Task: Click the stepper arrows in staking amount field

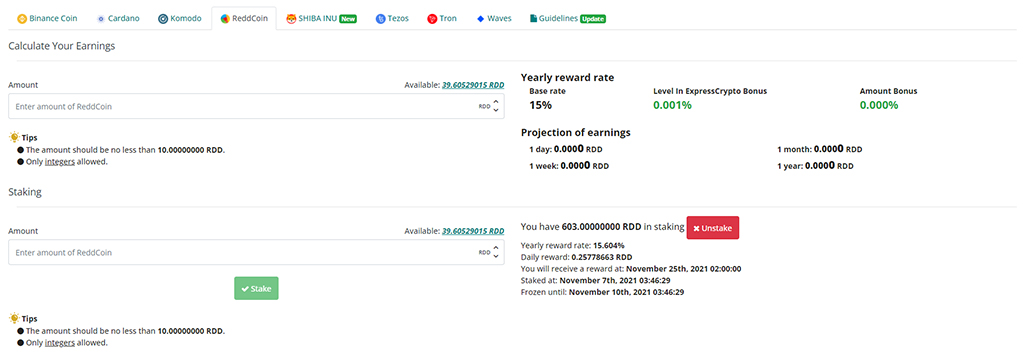Action: [496, 252]
